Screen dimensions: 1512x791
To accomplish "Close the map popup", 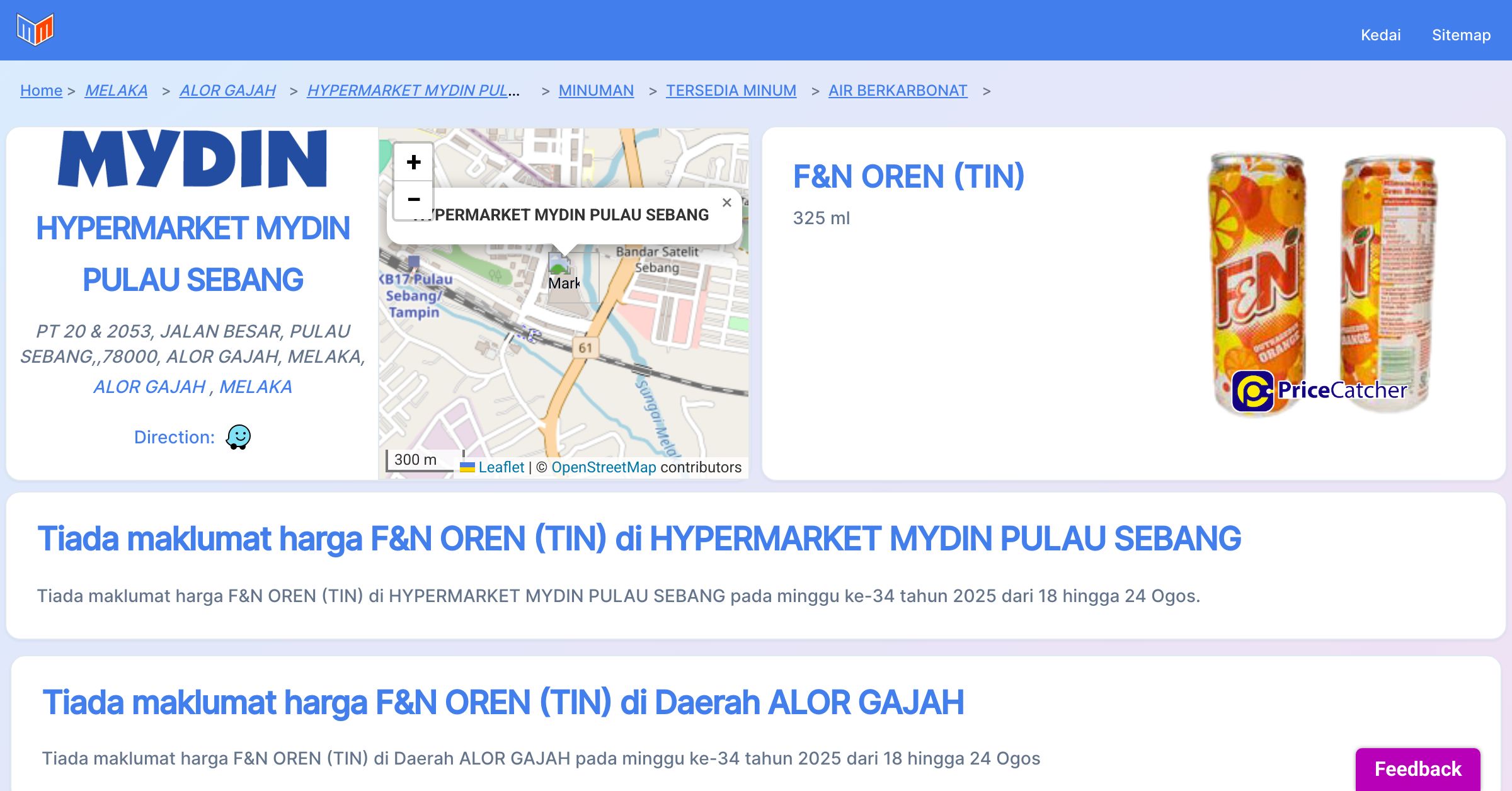I will [x=726, y=203].
